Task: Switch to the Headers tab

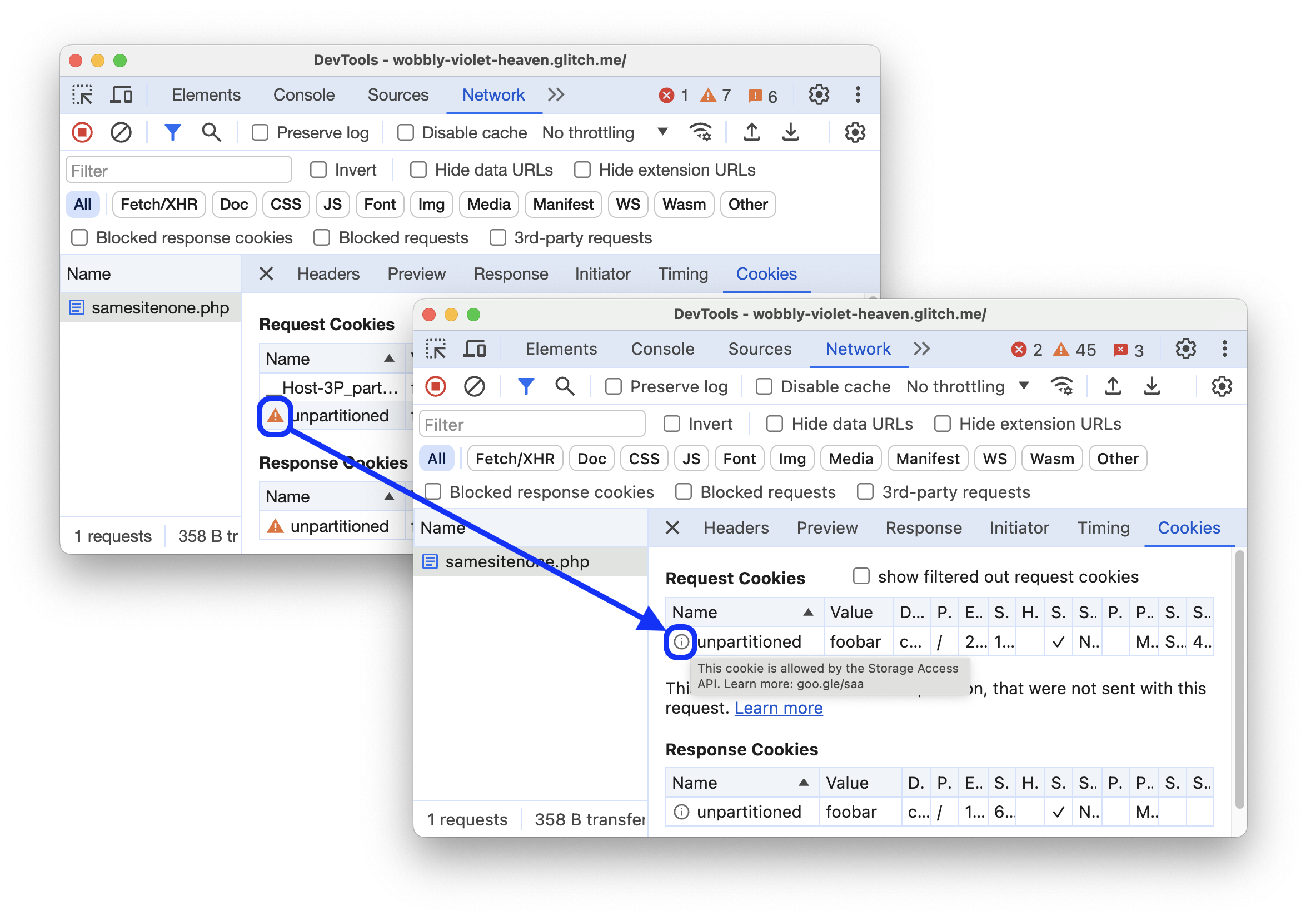Action: [x=735, y=527]
